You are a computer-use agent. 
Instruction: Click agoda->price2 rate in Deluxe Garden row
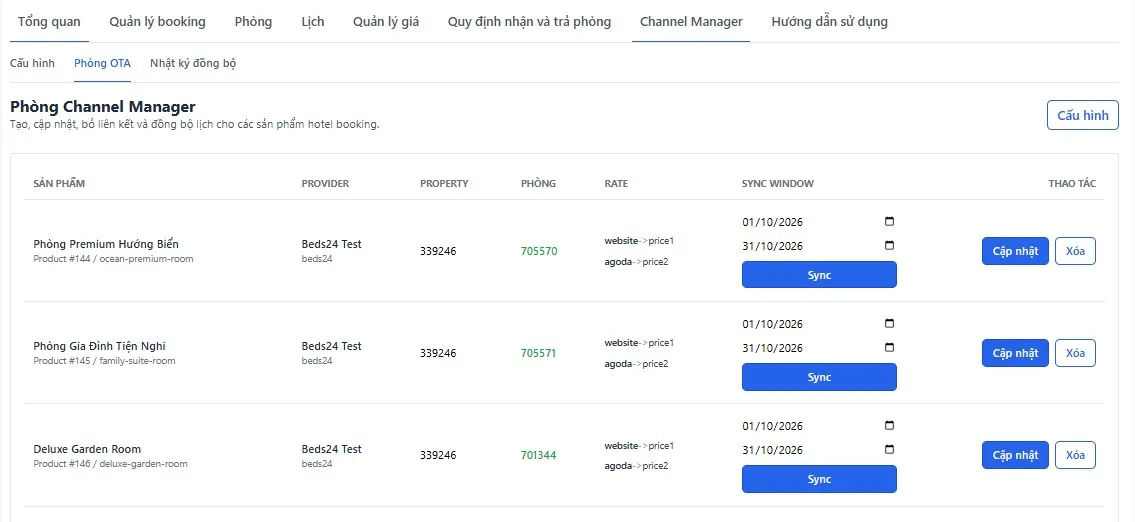point(636,466)
